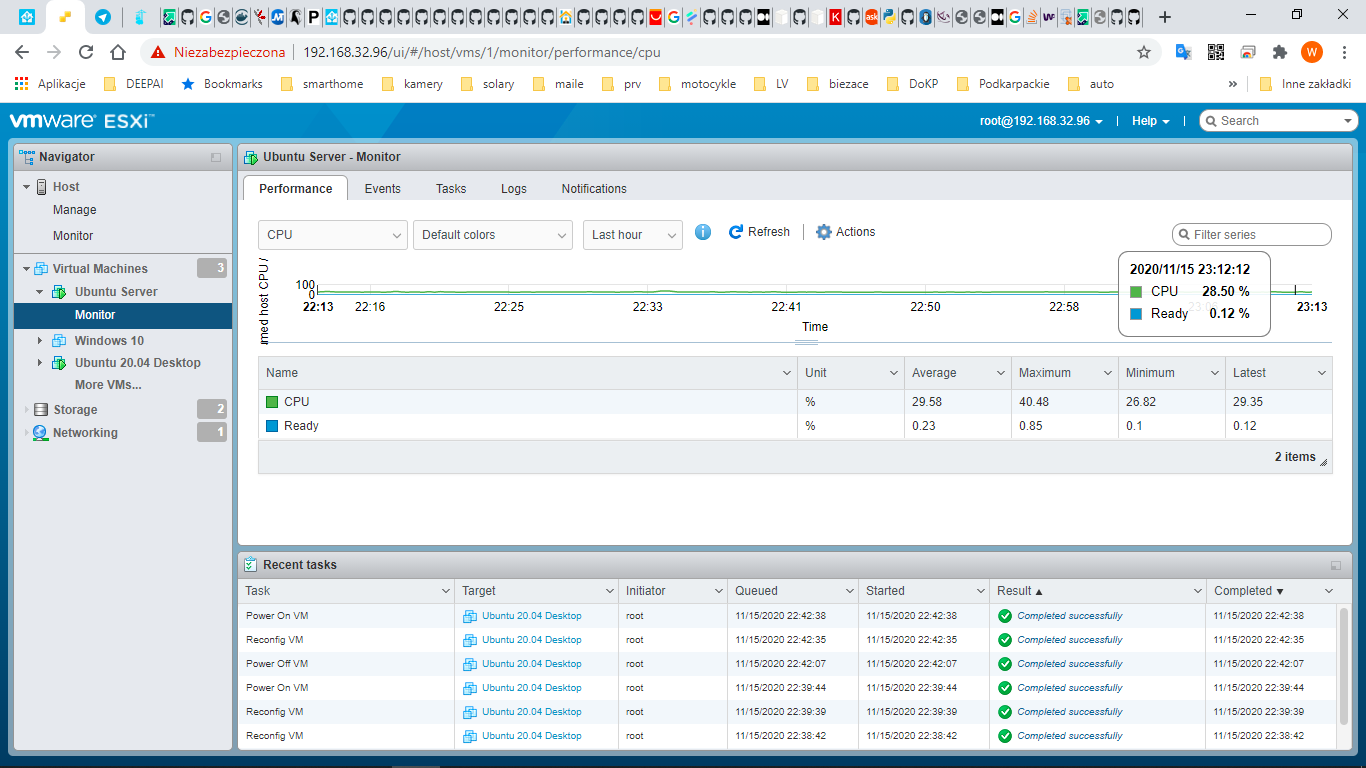Switch to the Notifications tab
The image size is (1366, 768).
[594, 188]
